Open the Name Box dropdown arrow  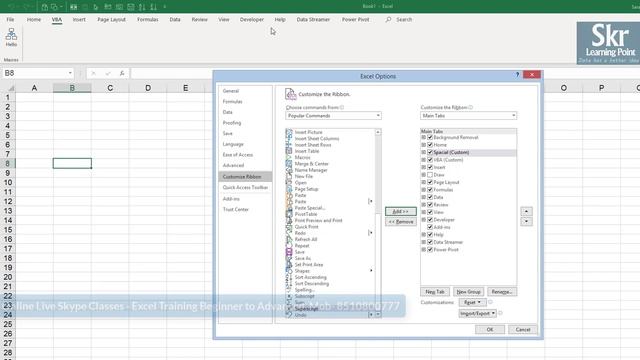tap(70, 73)
